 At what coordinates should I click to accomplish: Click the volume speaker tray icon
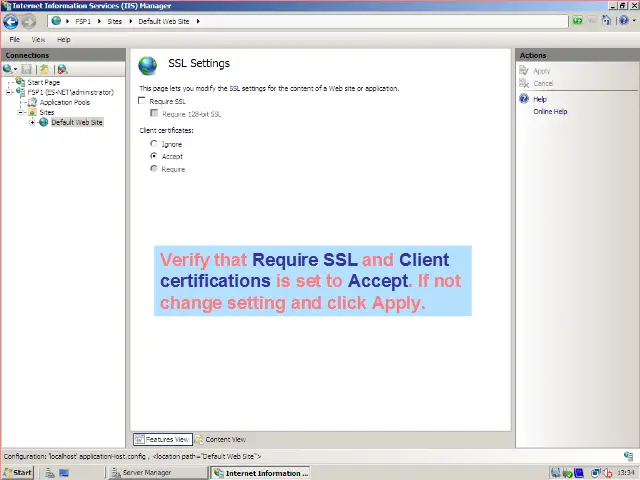pyautogui.click(x=607, y=473)
